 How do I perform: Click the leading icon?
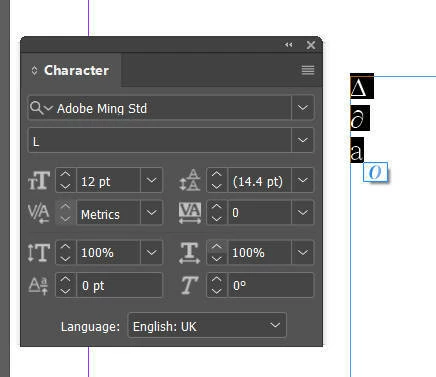pos(189,180)
